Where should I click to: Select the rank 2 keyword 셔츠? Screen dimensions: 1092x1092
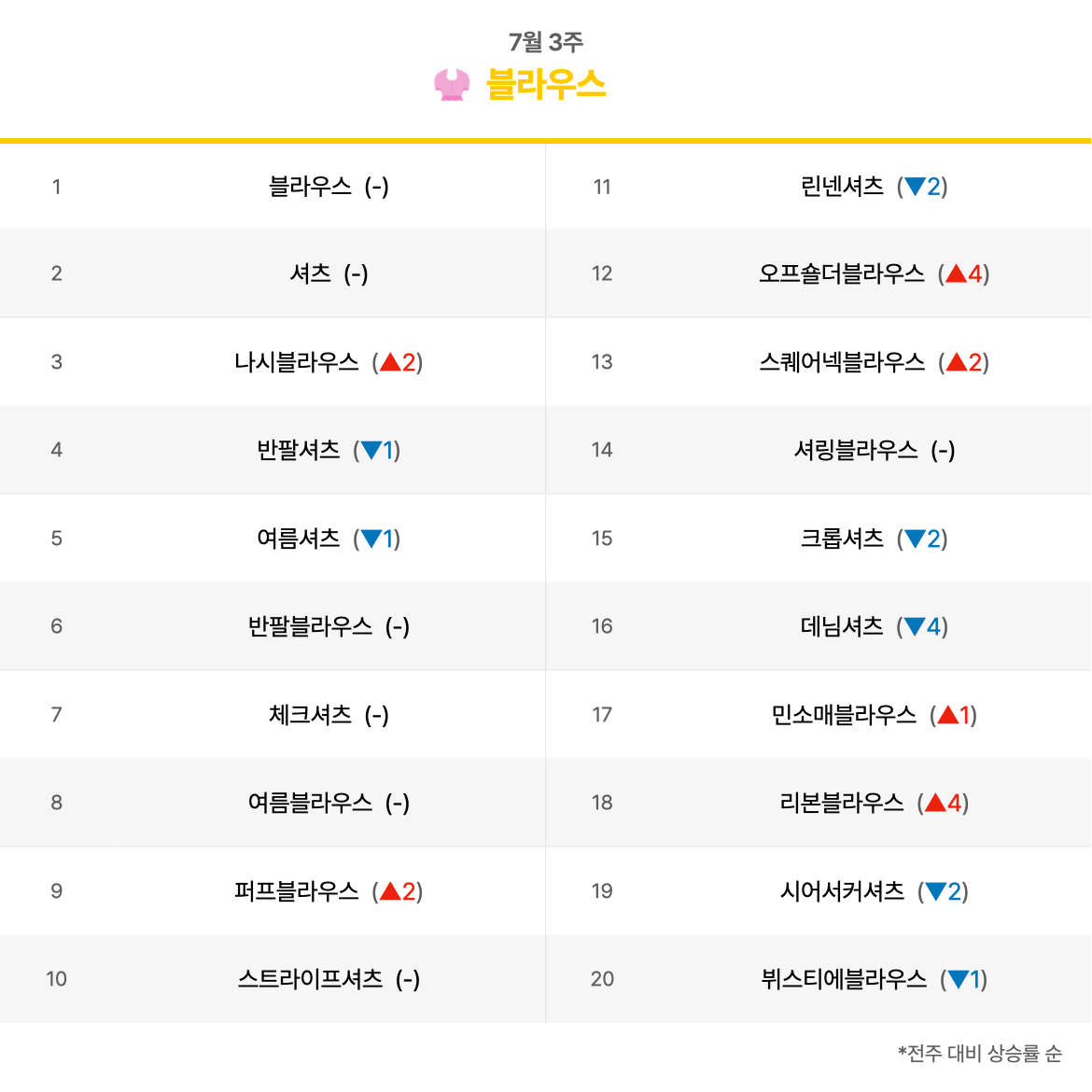pos(310,273)
